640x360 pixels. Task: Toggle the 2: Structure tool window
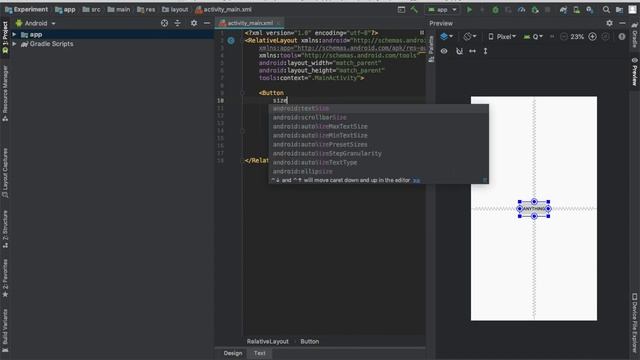click(5, 229)
